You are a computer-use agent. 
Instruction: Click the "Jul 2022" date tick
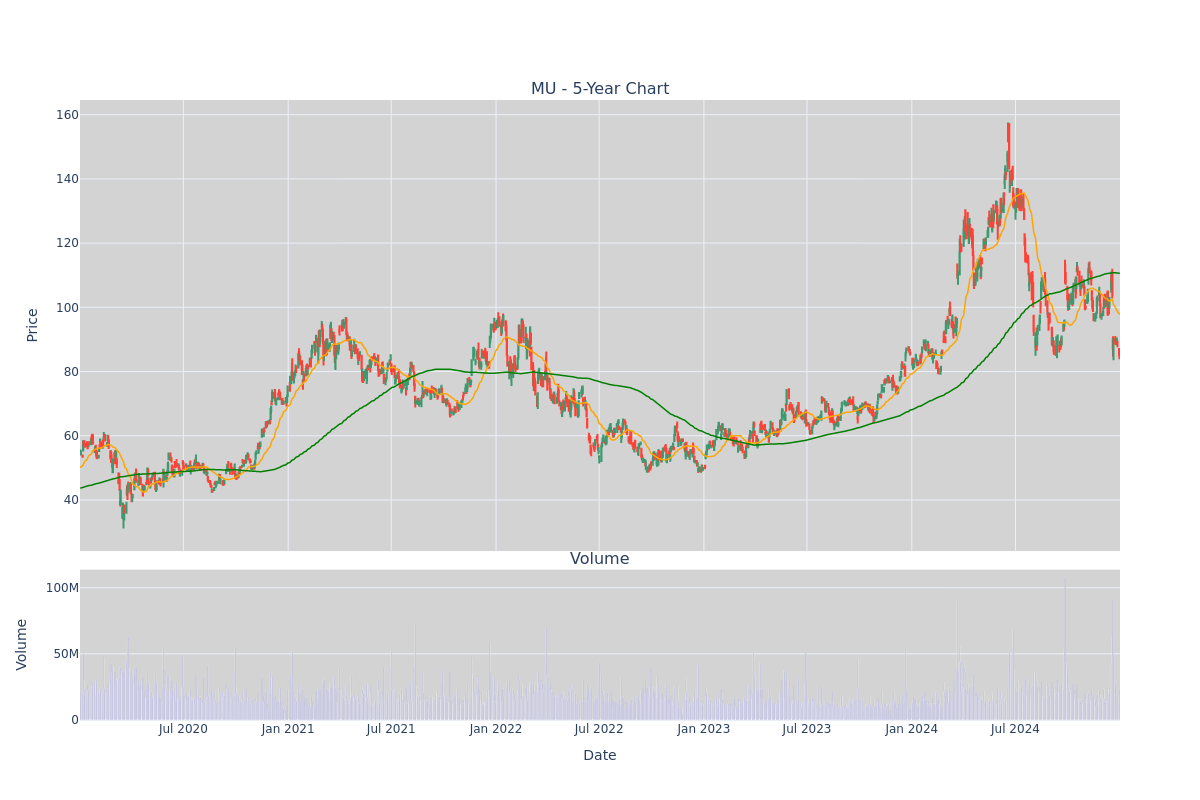(x=599, y=729)
